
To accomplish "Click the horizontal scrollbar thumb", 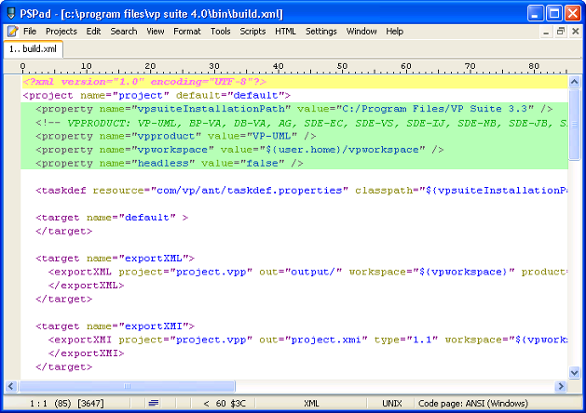I will tap(127, 386).
